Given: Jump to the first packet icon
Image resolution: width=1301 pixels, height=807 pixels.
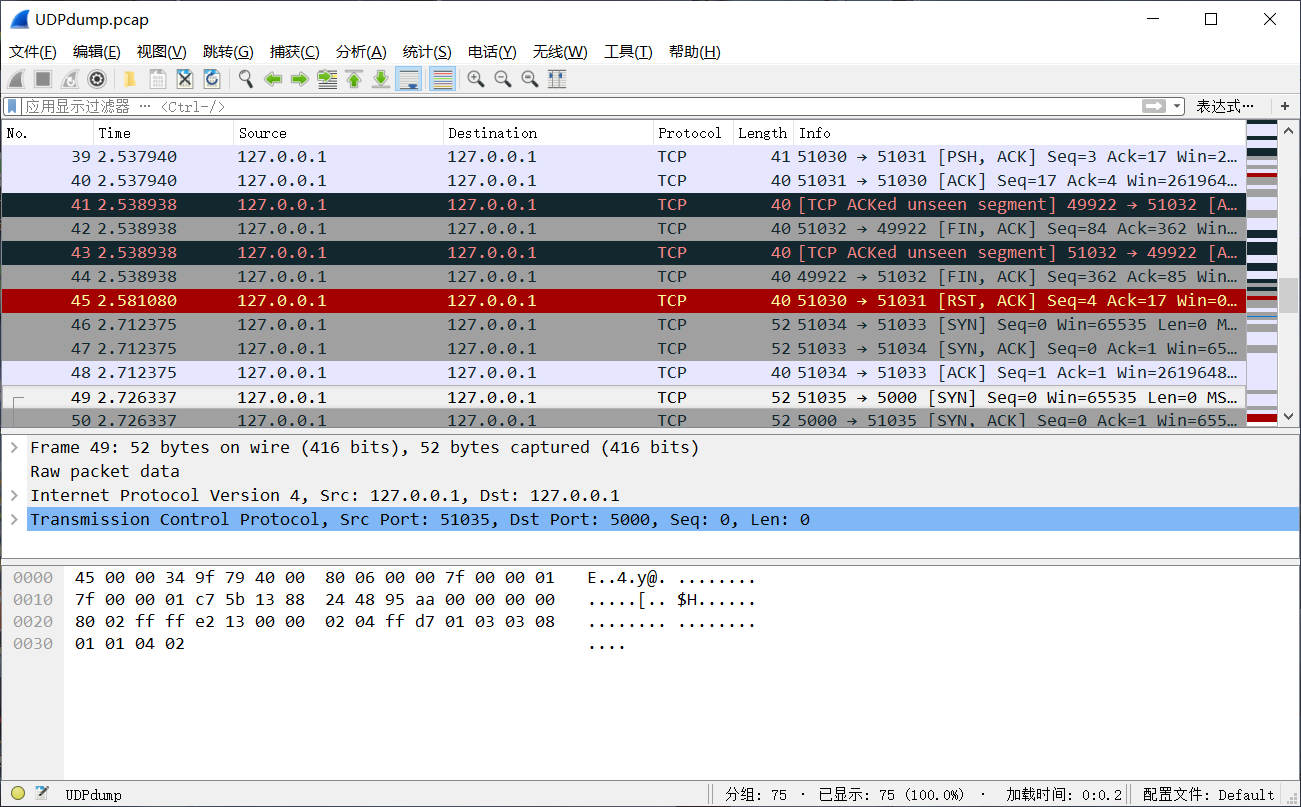Looking at the screenshot, I should [354, 79].
